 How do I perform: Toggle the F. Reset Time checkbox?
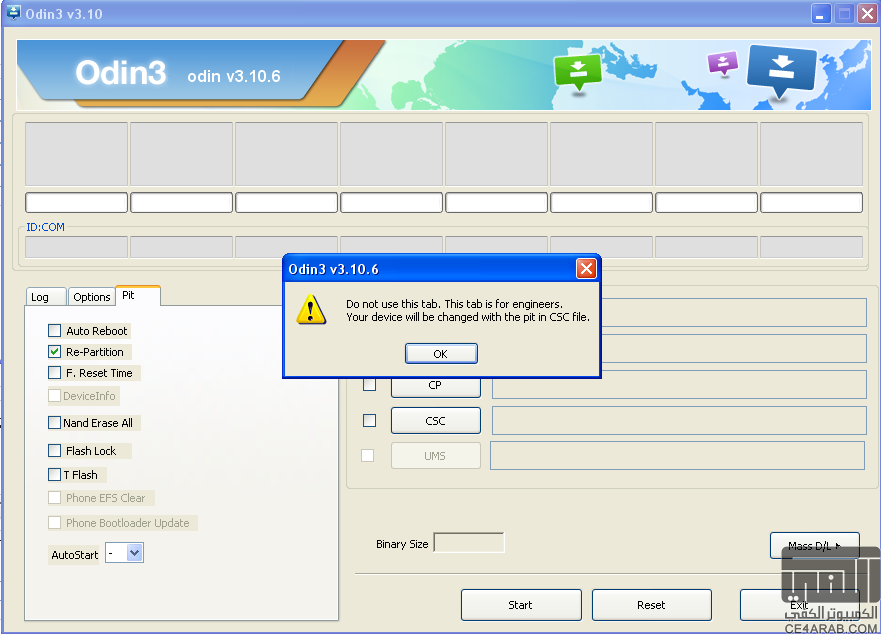55,373
